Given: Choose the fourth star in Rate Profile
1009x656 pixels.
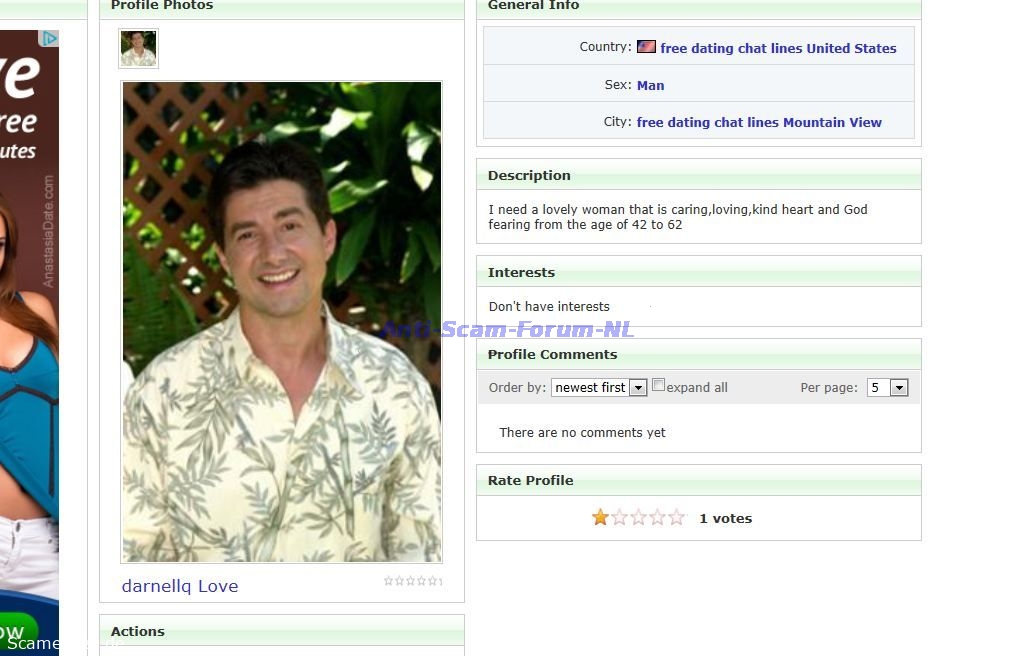Looking at the screenshot, I should [x=657, y=518].
